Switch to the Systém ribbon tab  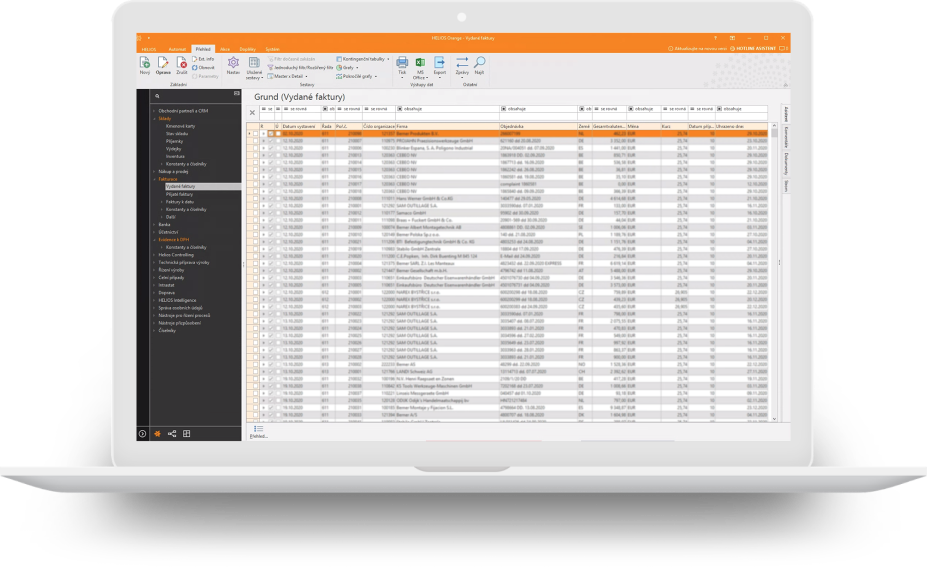(x=273, y=49)
